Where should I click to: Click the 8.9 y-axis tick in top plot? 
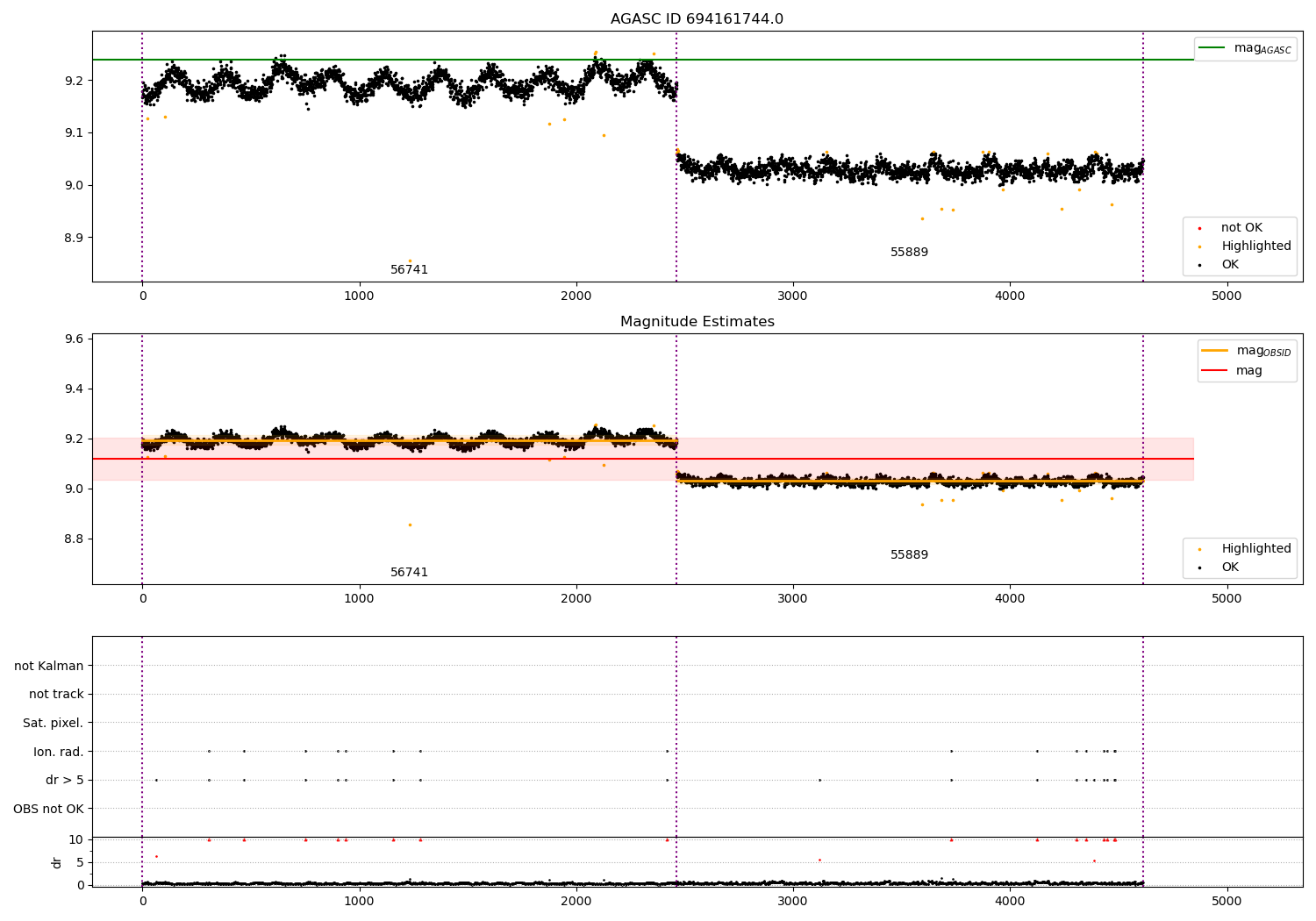(74, 238)
